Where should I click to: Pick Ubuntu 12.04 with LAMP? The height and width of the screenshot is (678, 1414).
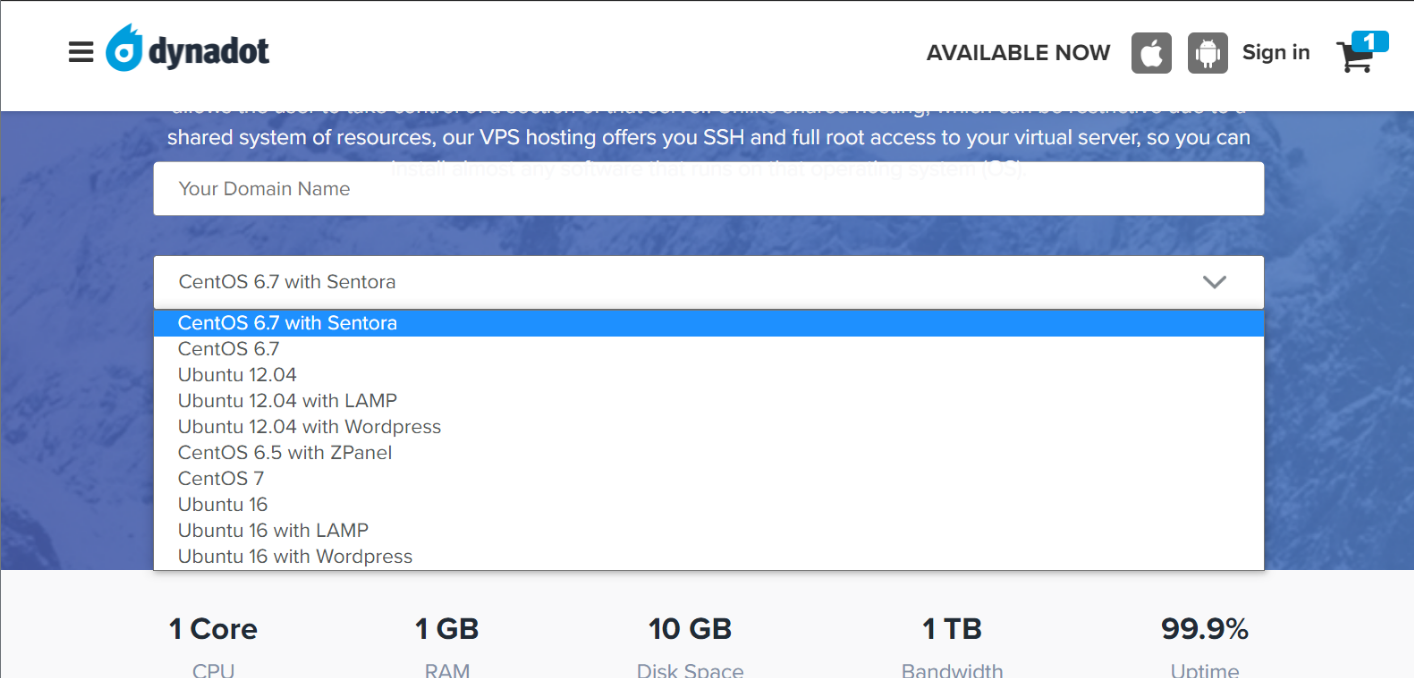click(287, 401)
